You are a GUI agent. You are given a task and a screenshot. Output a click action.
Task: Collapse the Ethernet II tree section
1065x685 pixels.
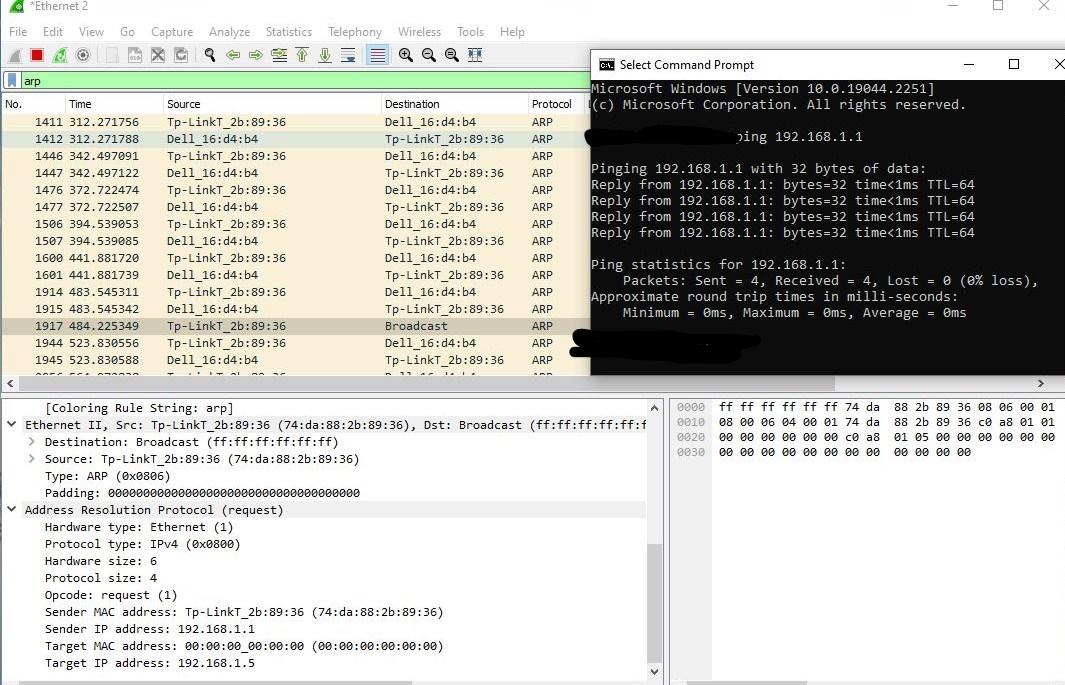click(12, 424)
